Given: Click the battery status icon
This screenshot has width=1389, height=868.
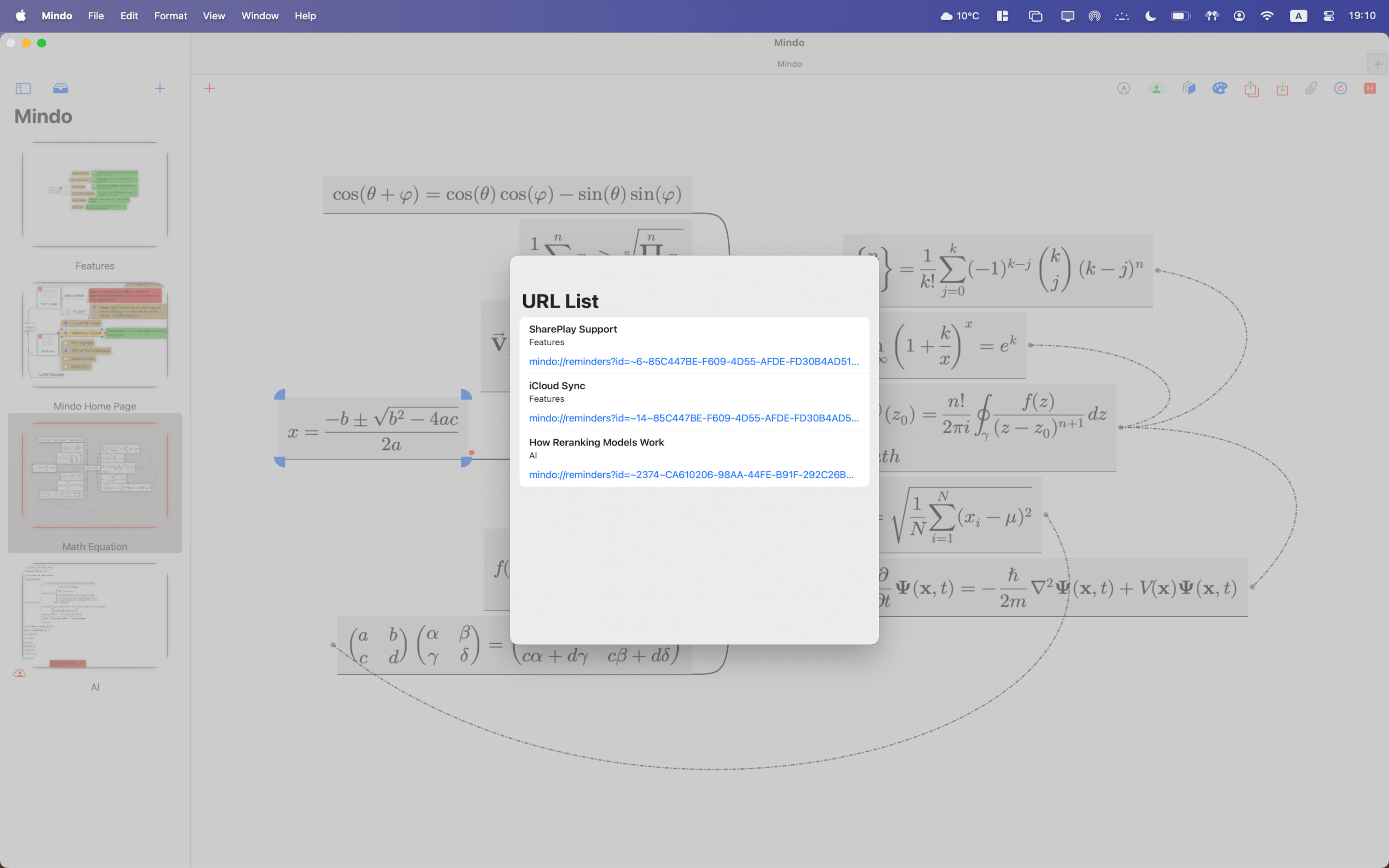Looking at the screenshot, I should 1181,16.
